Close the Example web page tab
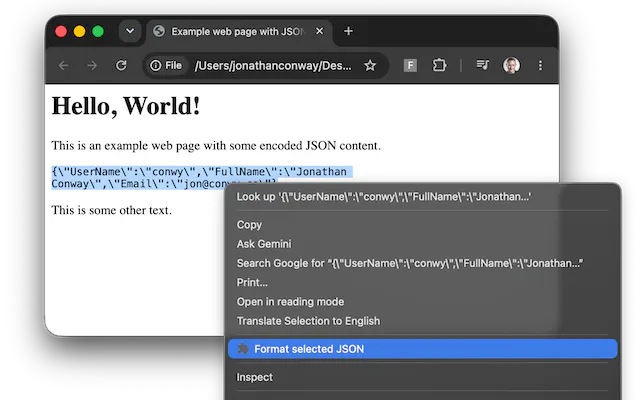The width and height of the screenshot is (640, 400). 320,31
